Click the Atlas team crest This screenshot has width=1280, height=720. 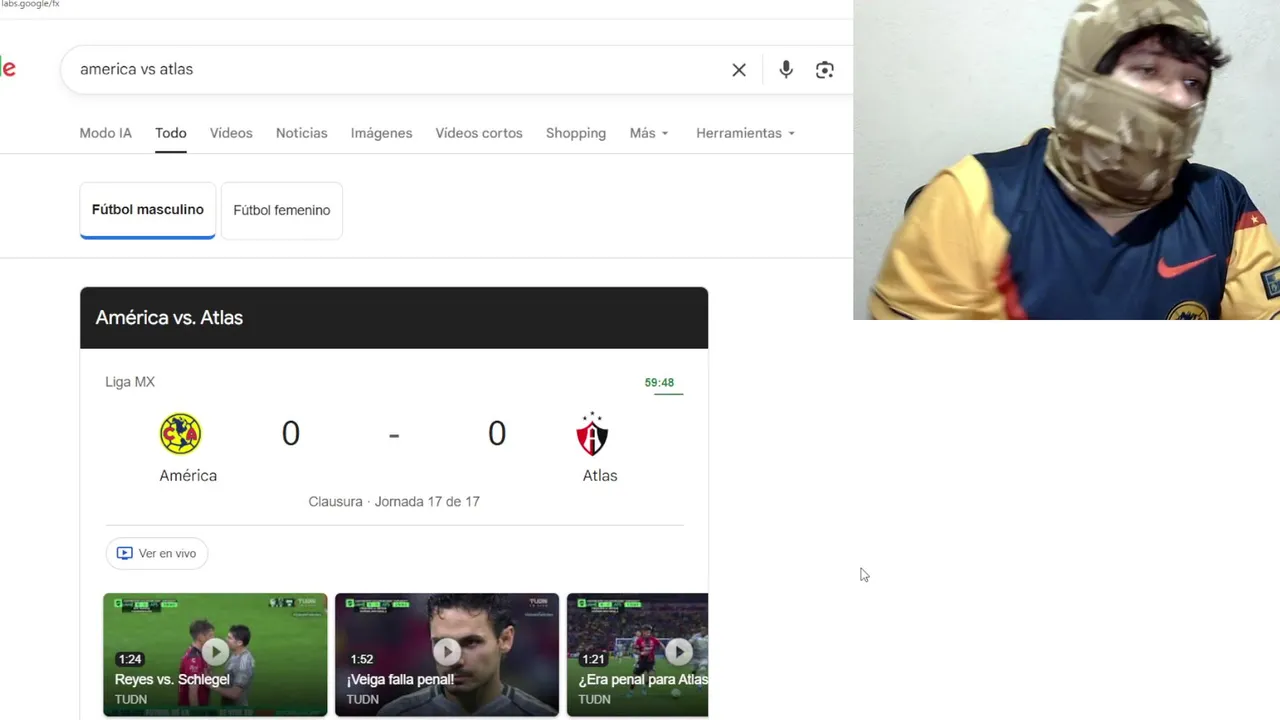point(592,434)
